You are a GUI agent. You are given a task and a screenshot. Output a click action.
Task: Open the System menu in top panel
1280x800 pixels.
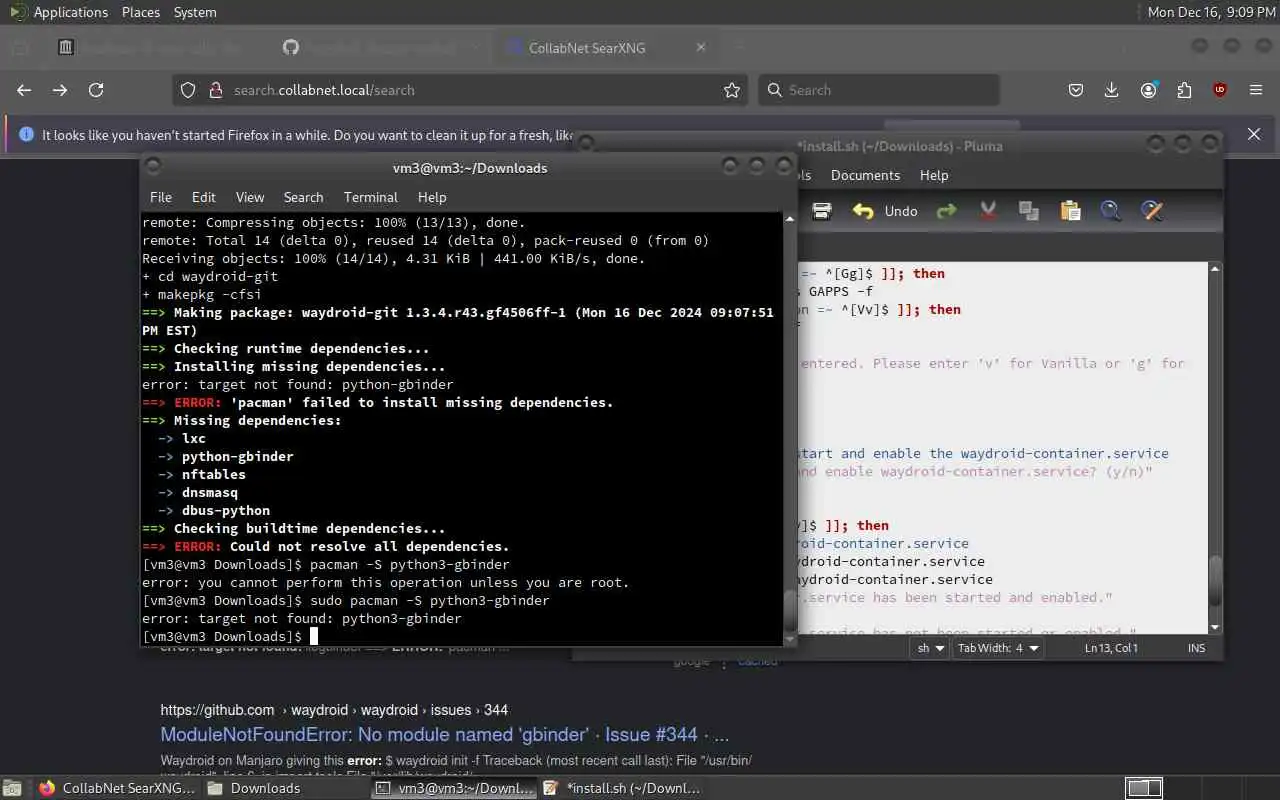click(x=195, y=12)
